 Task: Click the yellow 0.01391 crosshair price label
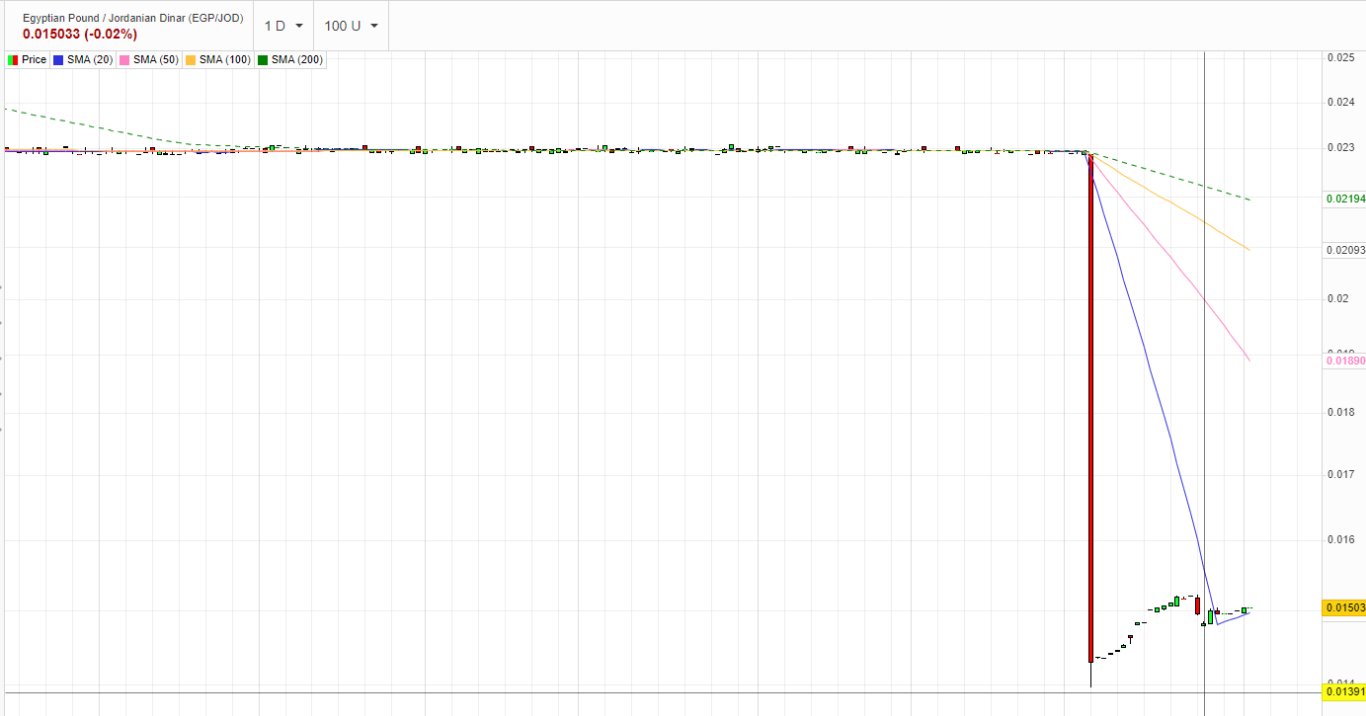[1344, 692]
